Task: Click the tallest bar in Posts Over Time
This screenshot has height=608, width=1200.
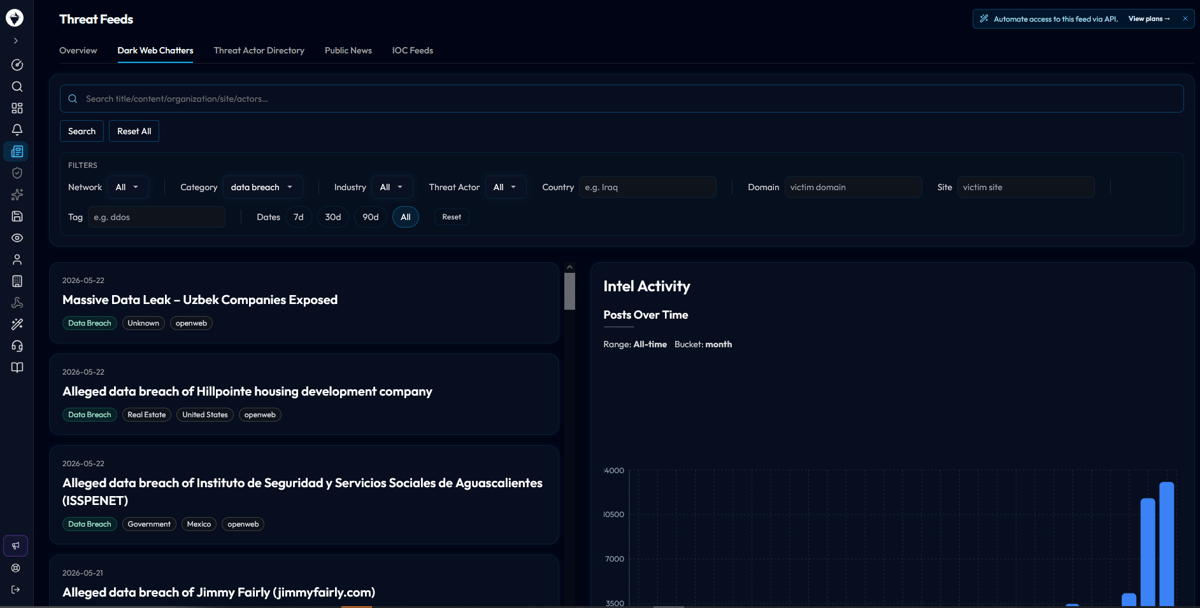Action: (x=1167, y=544)
